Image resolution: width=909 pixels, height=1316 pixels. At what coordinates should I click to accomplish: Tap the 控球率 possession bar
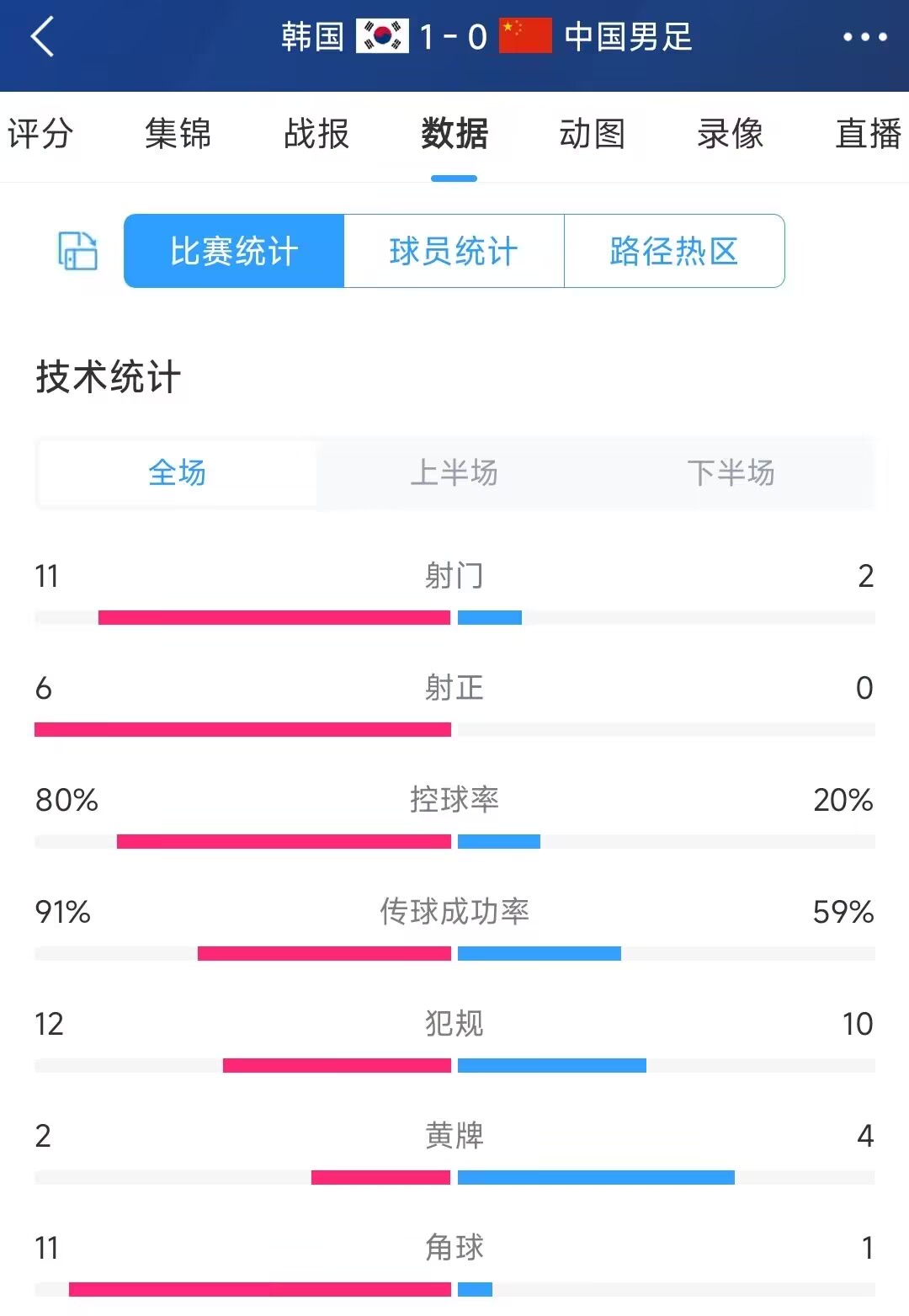pos(454,841)
